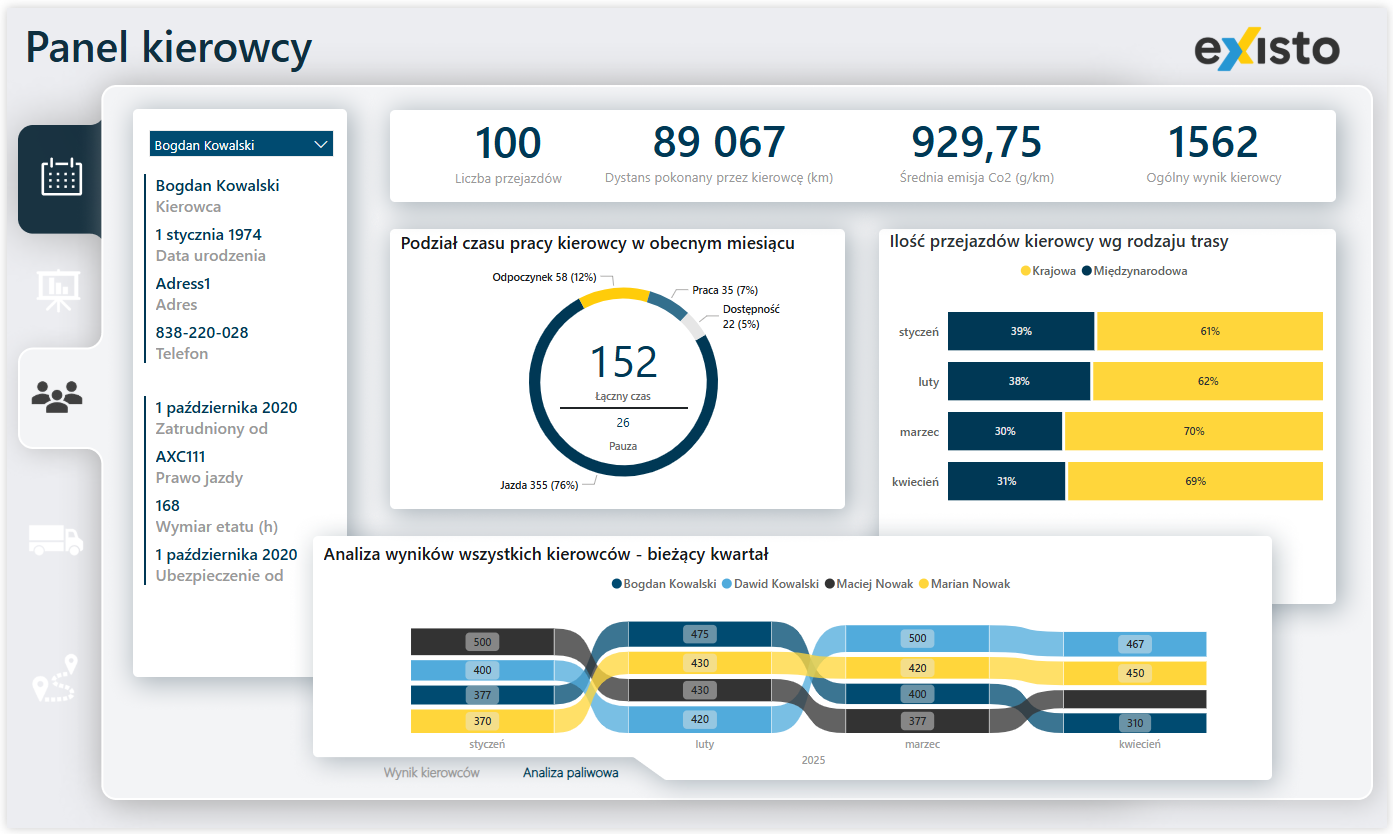
Task: Toggle Międzynarodowa legend item
Action: [x=1139, y=271]
